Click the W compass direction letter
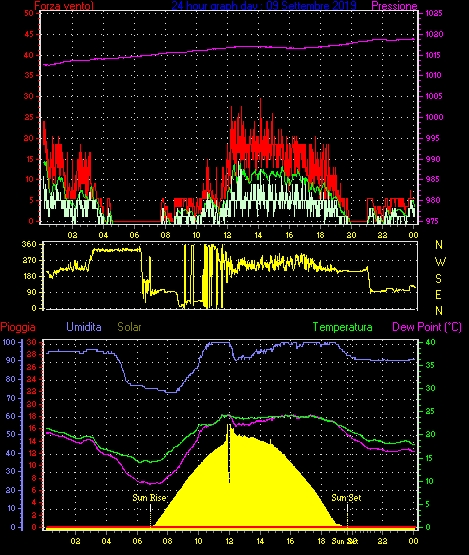Image resolution: width=469 pixels, height=555 pixels. click(440, 262)
